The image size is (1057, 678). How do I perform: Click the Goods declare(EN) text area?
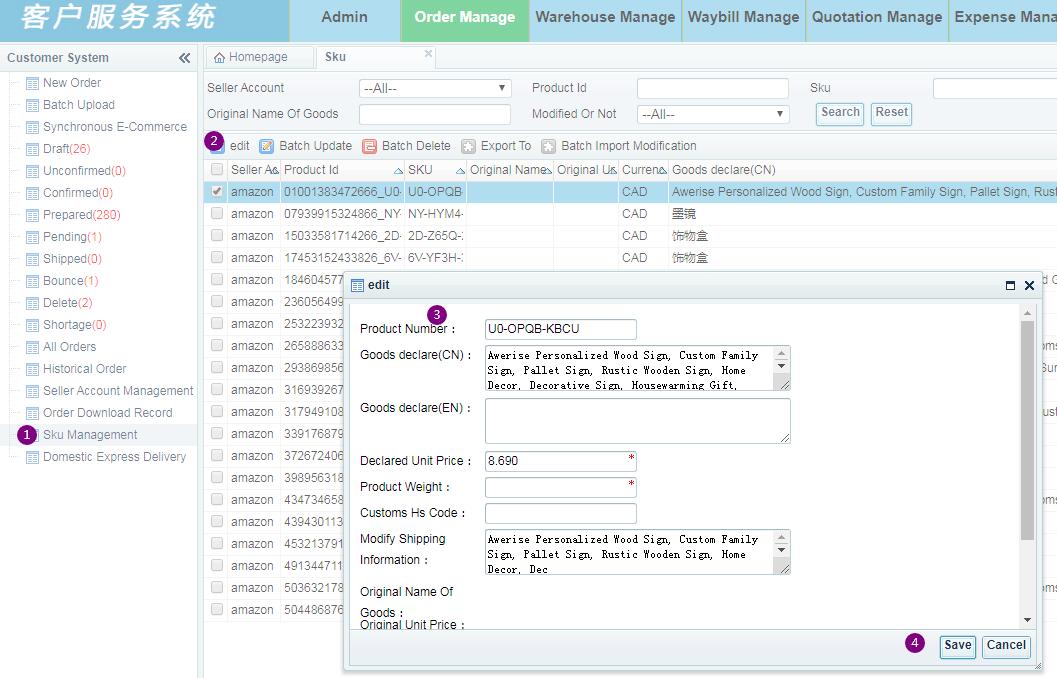(x=638, y=421)
